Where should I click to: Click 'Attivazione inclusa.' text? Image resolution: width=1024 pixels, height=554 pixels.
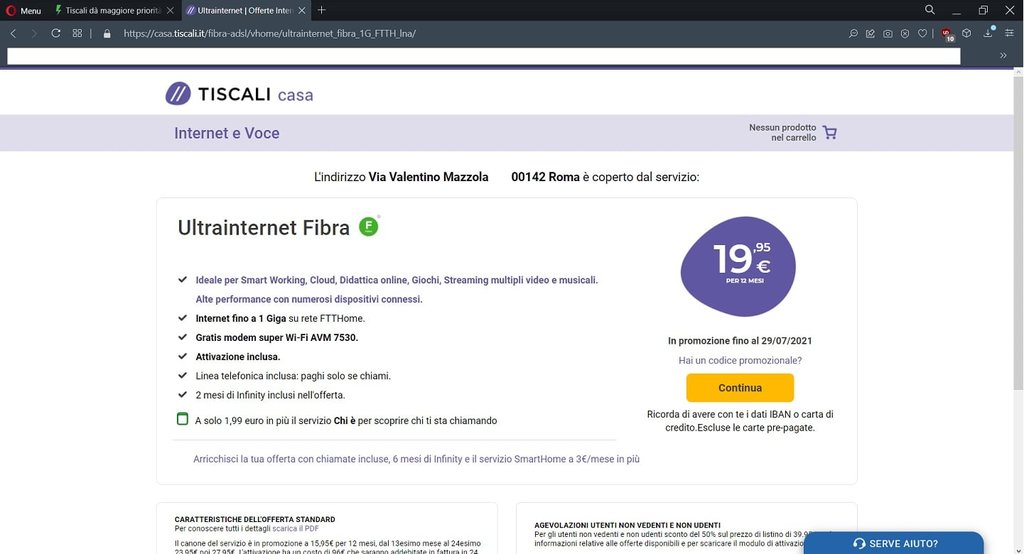pos(238,357)
